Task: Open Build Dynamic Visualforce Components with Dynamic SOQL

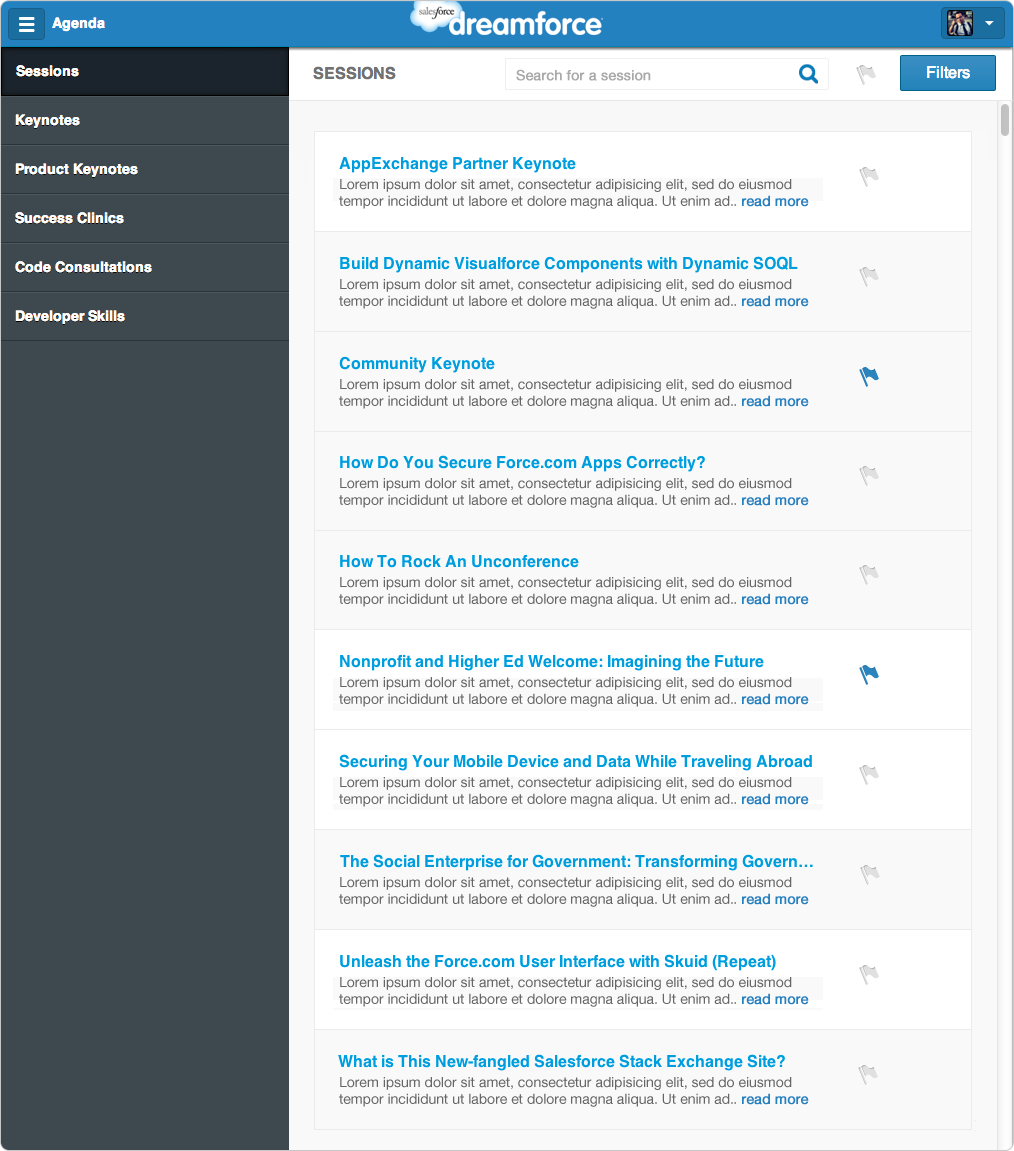Action: coord(568,264)
